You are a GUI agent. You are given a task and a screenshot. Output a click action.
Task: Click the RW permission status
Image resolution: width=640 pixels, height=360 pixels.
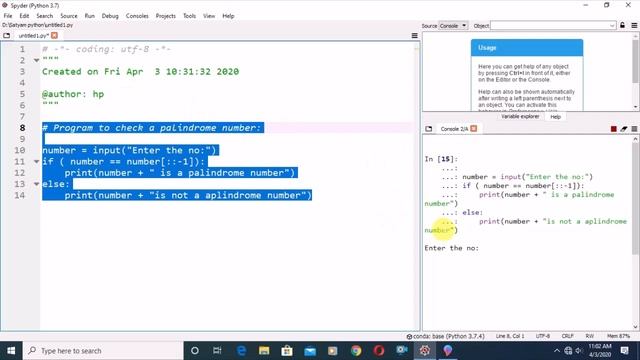coord(589,336)
